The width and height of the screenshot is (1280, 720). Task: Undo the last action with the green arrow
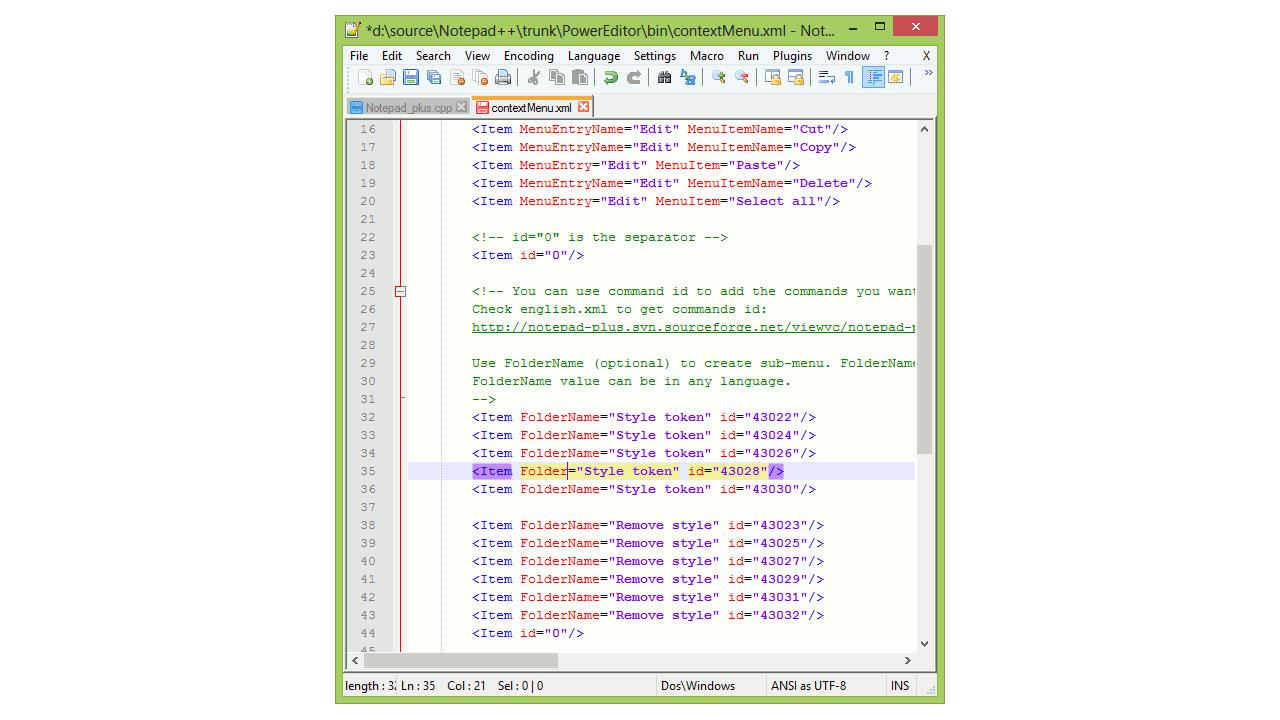coord(610,77)
